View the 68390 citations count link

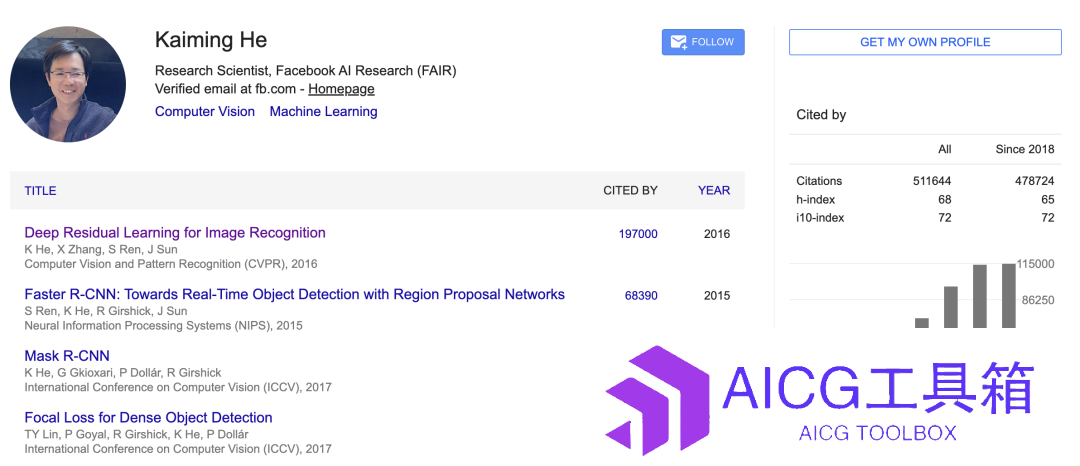click(x=641, y=296)
